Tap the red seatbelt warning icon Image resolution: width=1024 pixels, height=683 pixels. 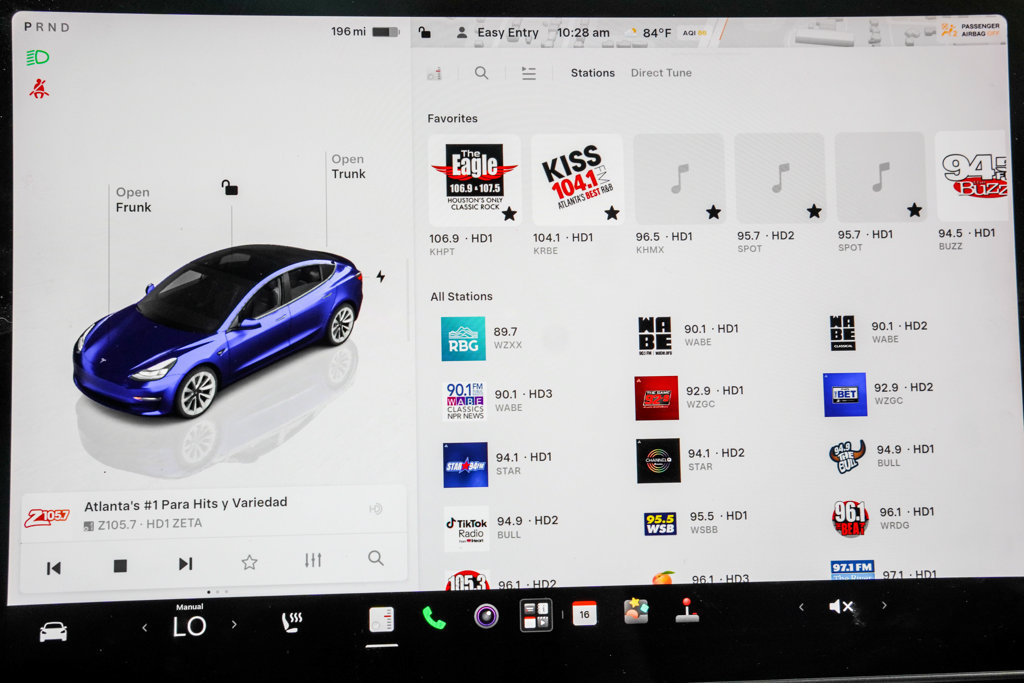[x=39, y=88]
